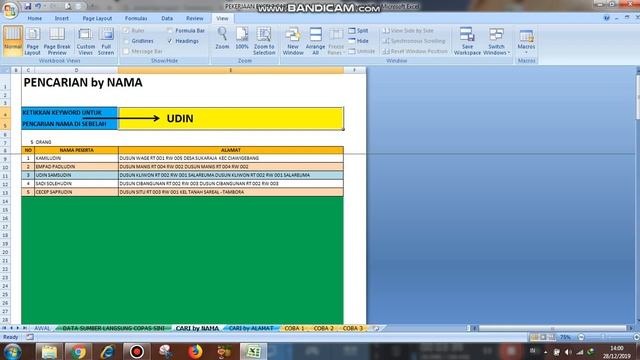Screen dimensions: 640x360
Task: Switch to Full Screen view
Action: pyautogui.click(x=106, y=41)
